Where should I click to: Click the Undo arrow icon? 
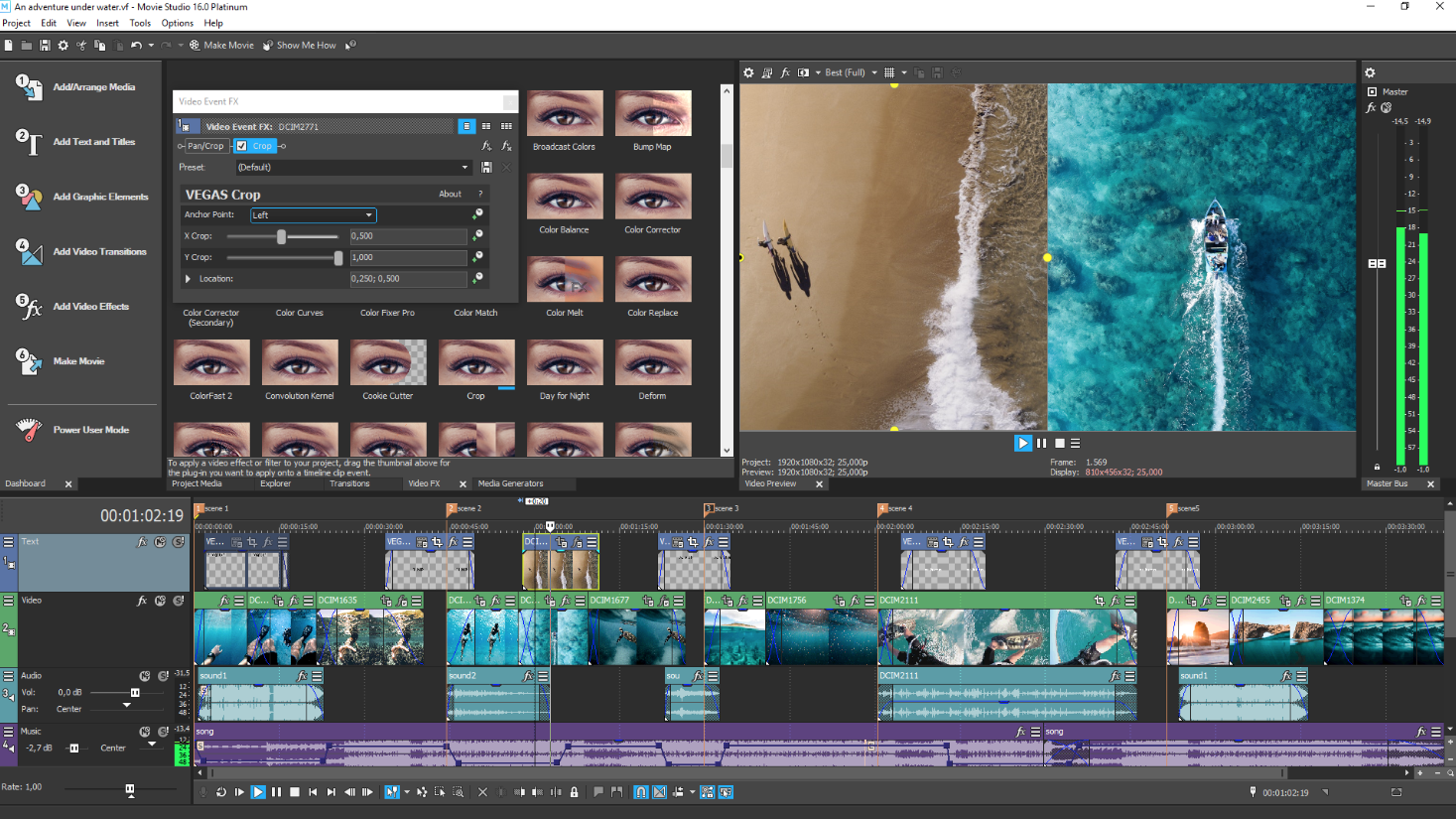pyautogui.click(x=136, y=46)
